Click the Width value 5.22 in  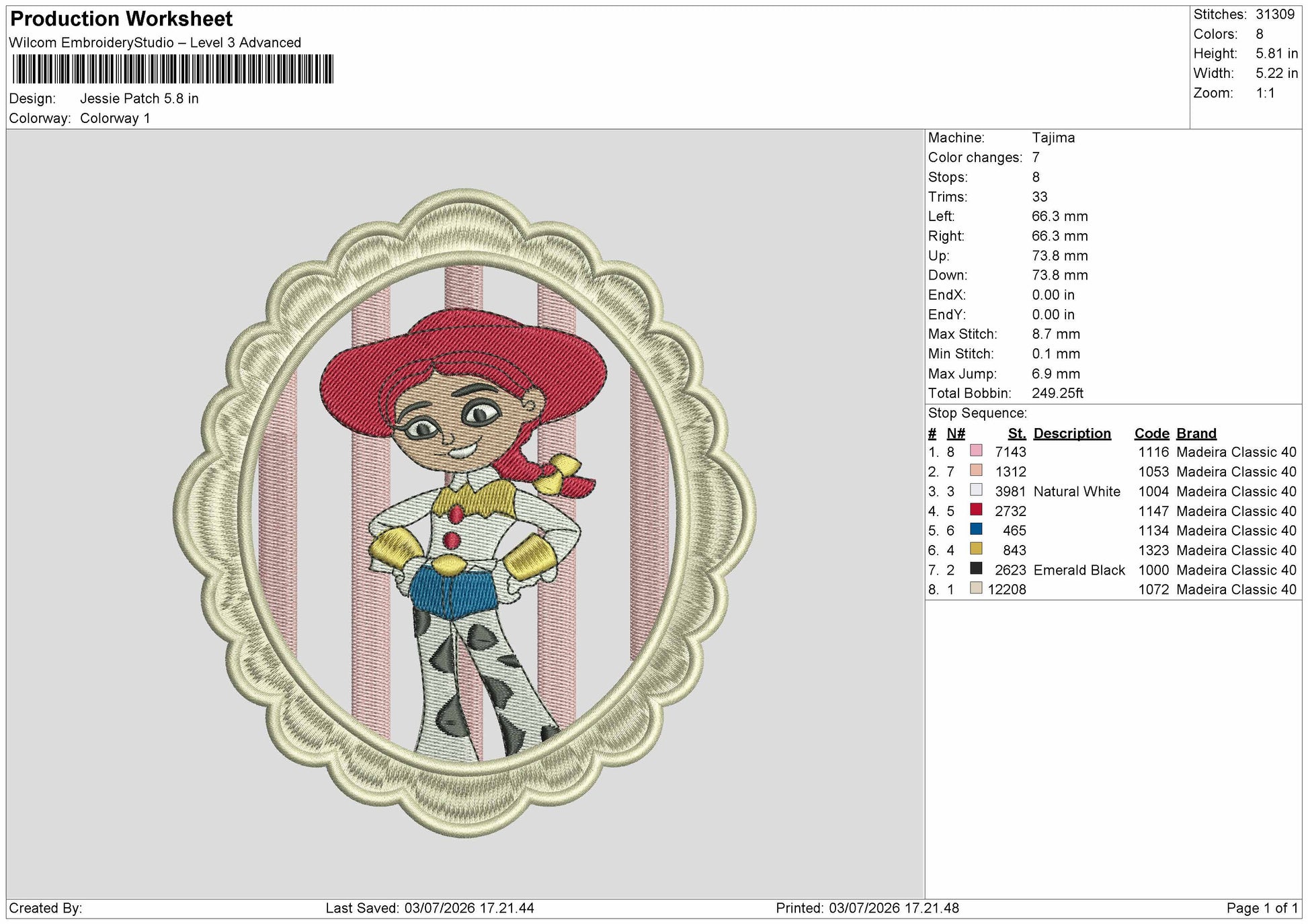pos(1277,73)
